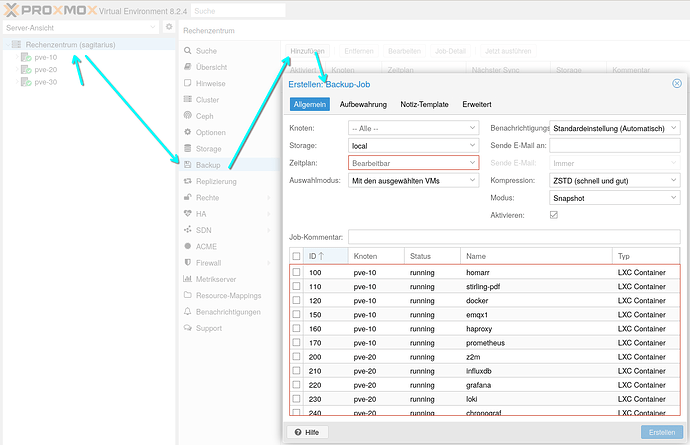The image size is (690, 445).
Task: Check the docker container row
Action: 296,300
